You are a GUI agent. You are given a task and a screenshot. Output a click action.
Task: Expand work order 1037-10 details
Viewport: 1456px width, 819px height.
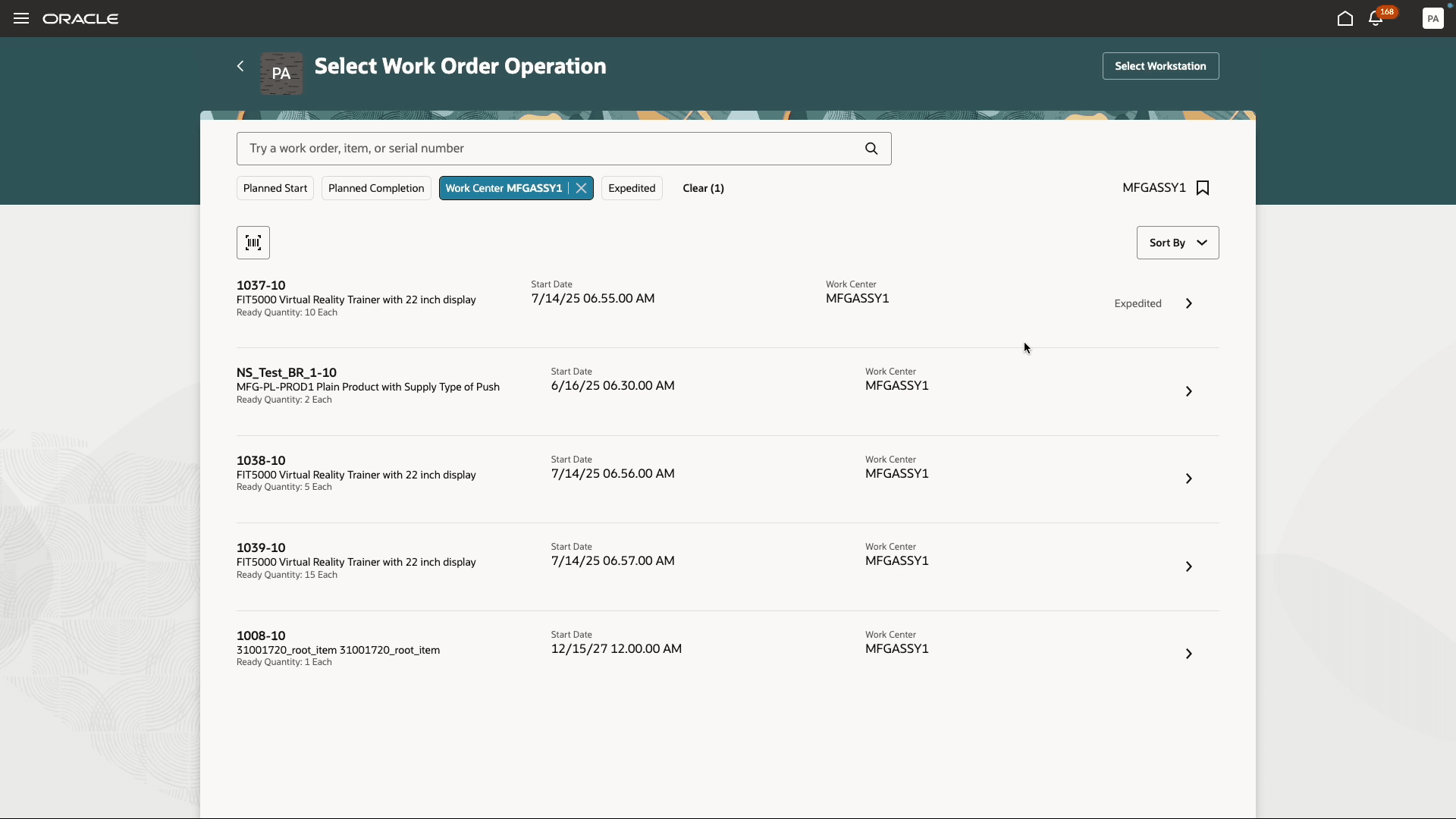tap(1188, 303)
